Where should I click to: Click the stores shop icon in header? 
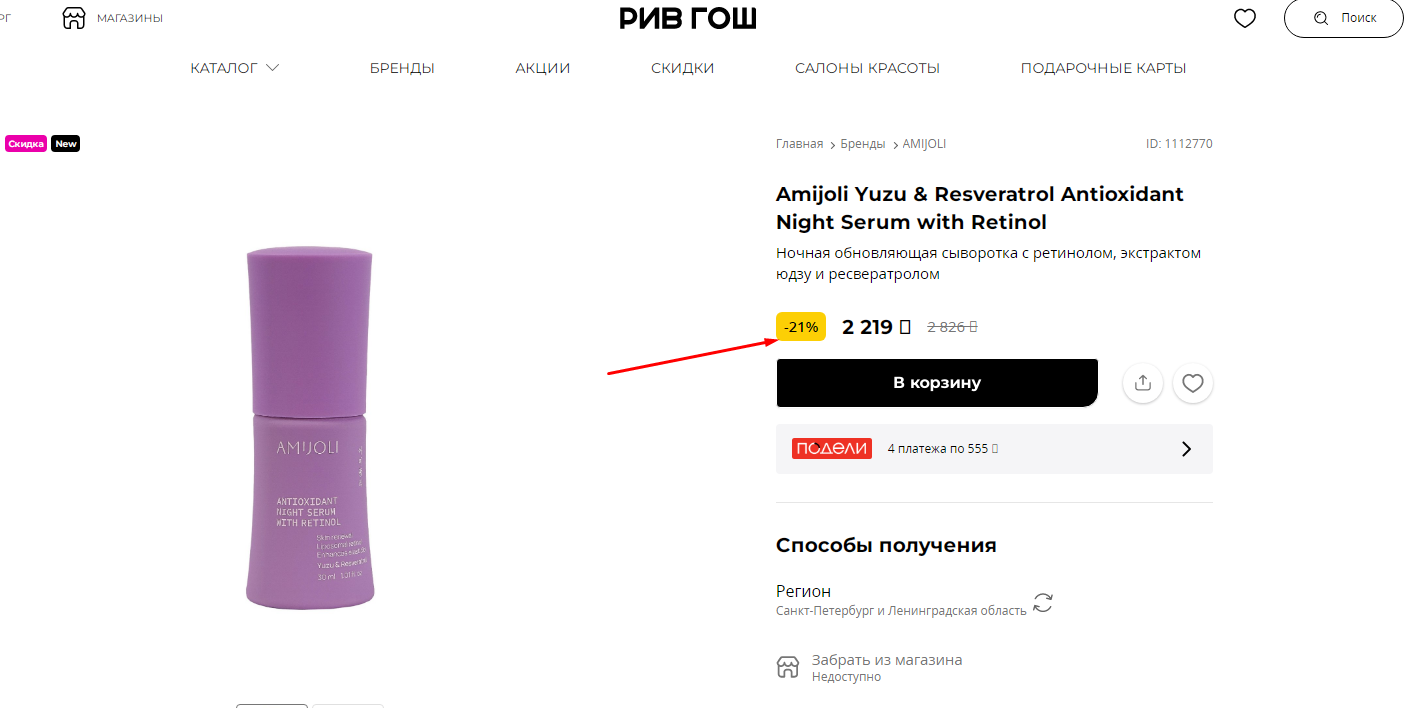[74, 18]
